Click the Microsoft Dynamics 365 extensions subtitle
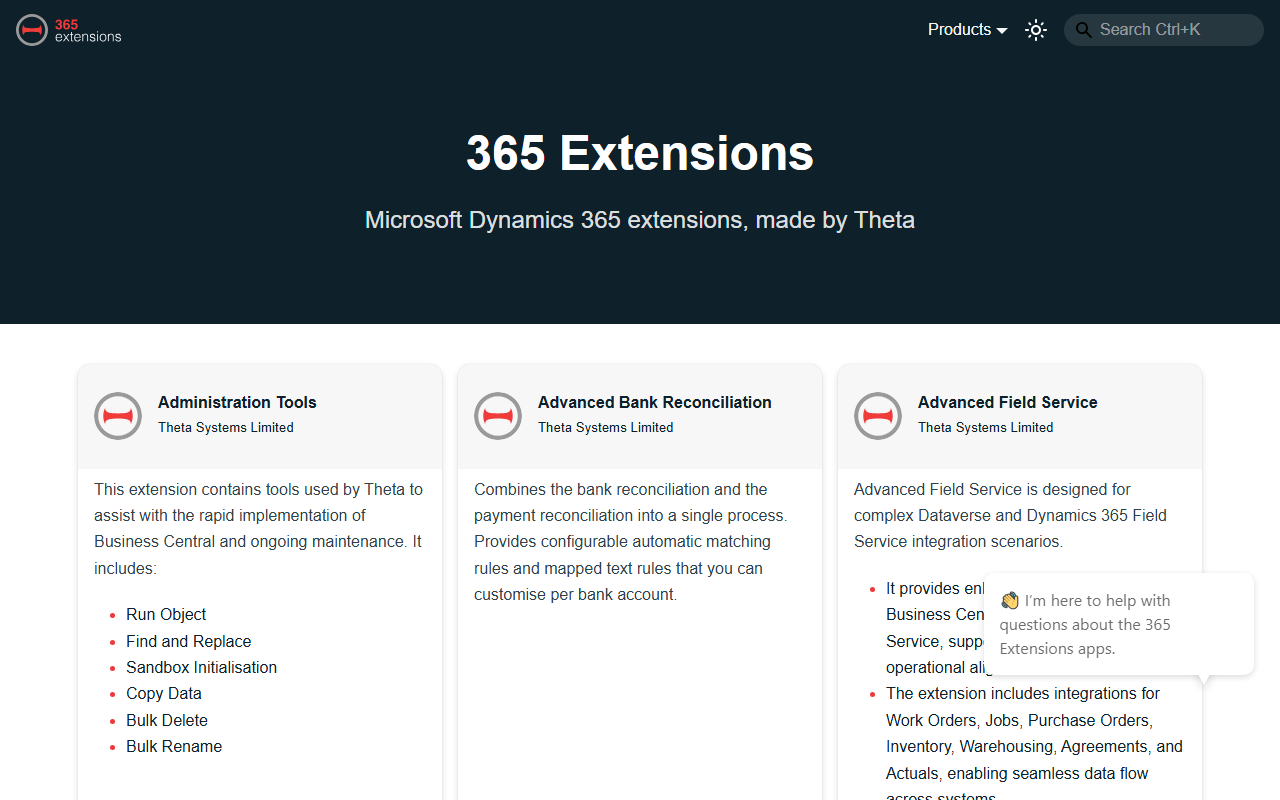The height and width of the screenshot is (800, 1280). [x=640, y=220]
